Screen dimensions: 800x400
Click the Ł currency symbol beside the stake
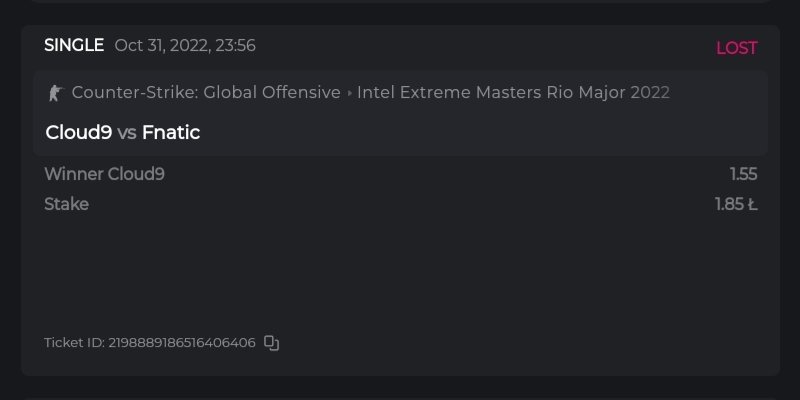(x=752, y=204)
